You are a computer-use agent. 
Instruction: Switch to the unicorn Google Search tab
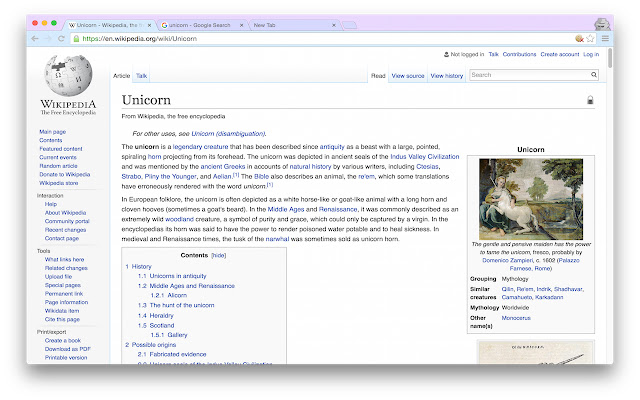point(199,25)
